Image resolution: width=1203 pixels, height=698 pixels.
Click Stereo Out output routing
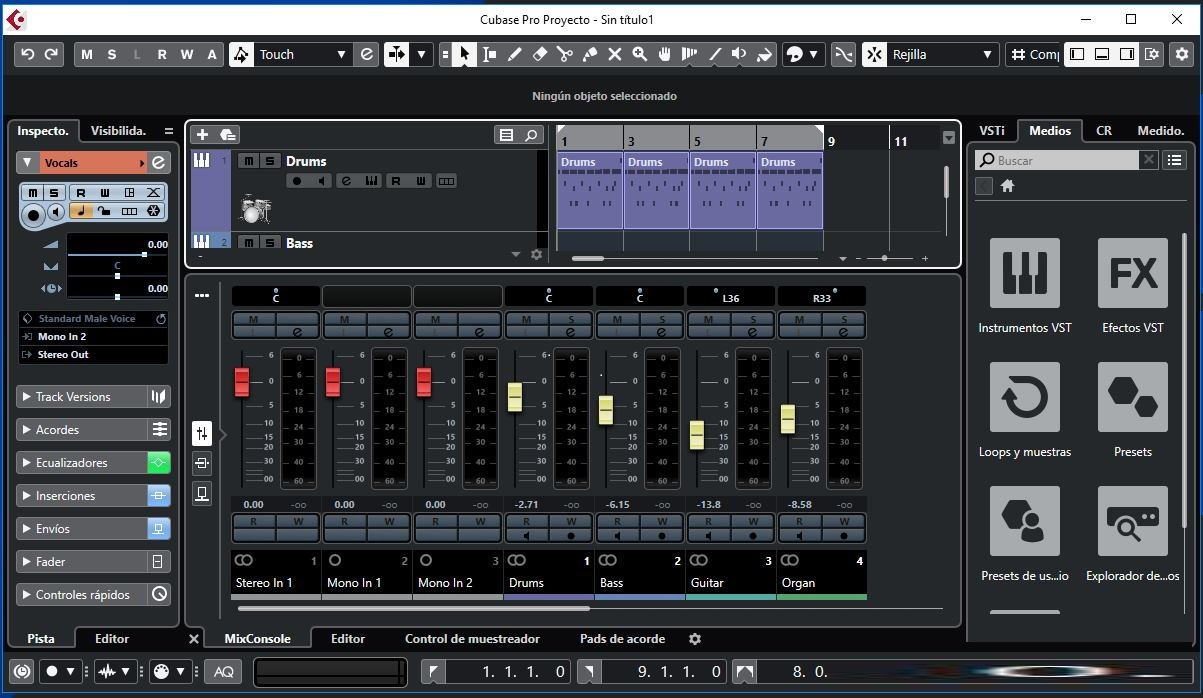(x=94, y=354)
